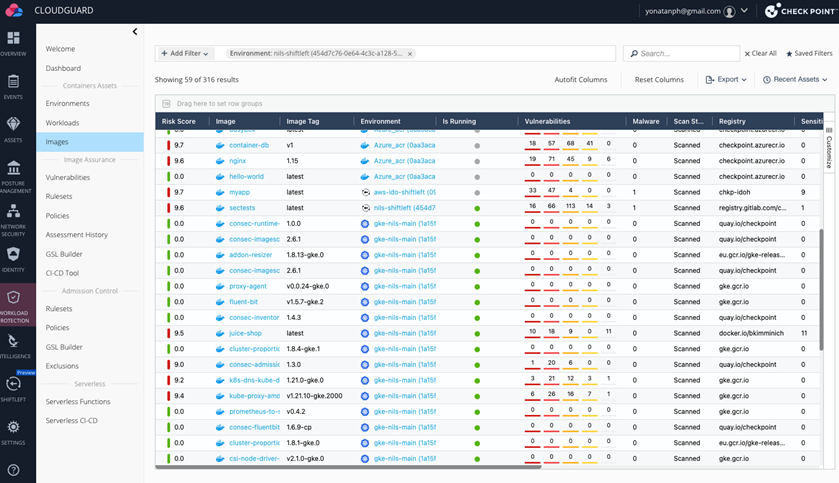The width and height of the screenshot is (839, 483).
Task: Open the Intelligence icon
Action: (13, 341)
